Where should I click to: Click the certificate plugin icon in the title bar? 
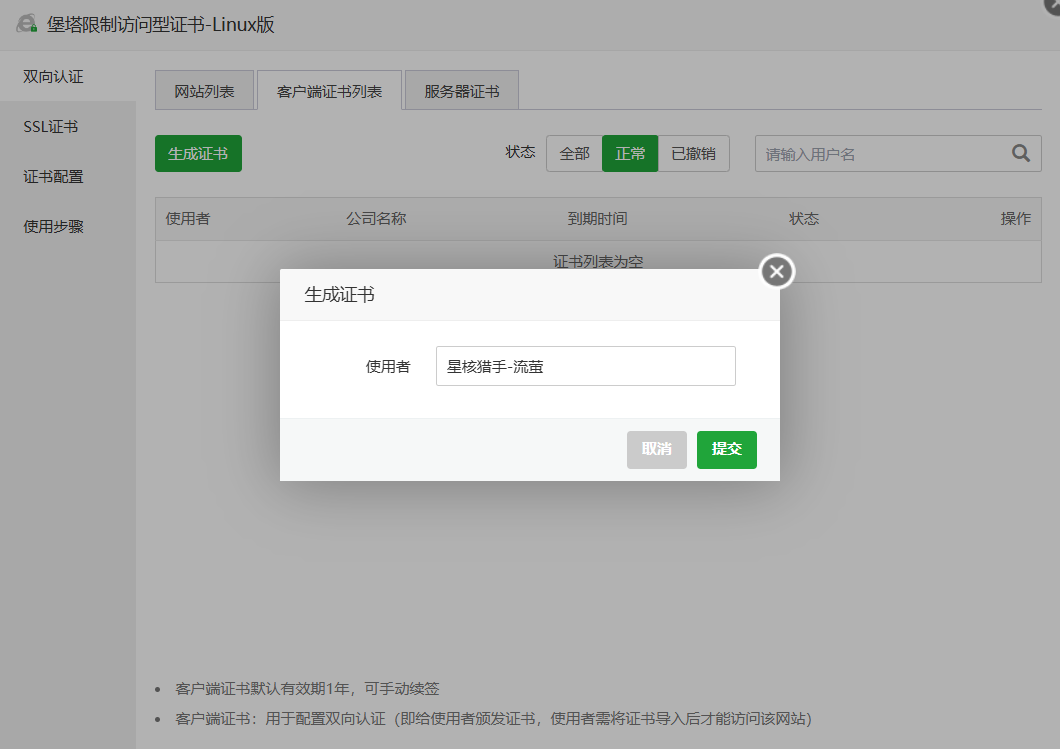[x=27, y=23]
